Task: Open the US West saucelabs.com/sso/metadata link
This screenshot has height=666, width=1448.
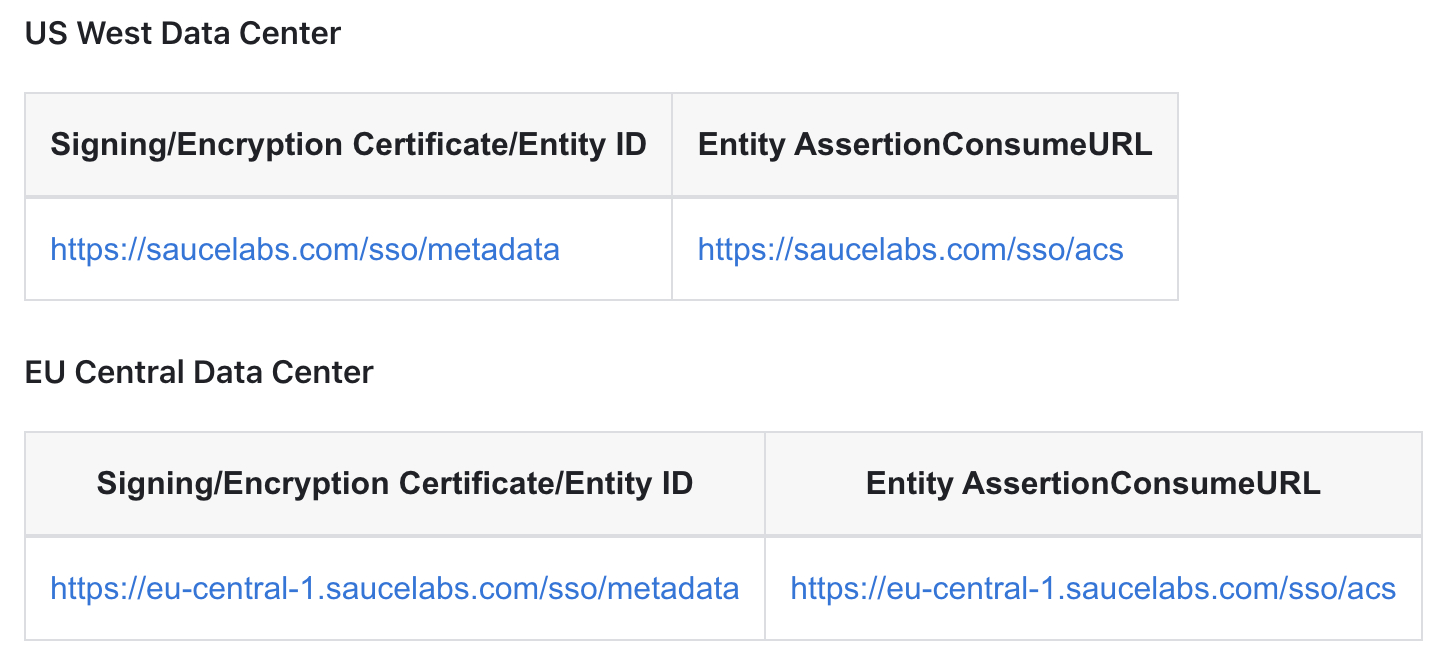Action: [305, 249]
